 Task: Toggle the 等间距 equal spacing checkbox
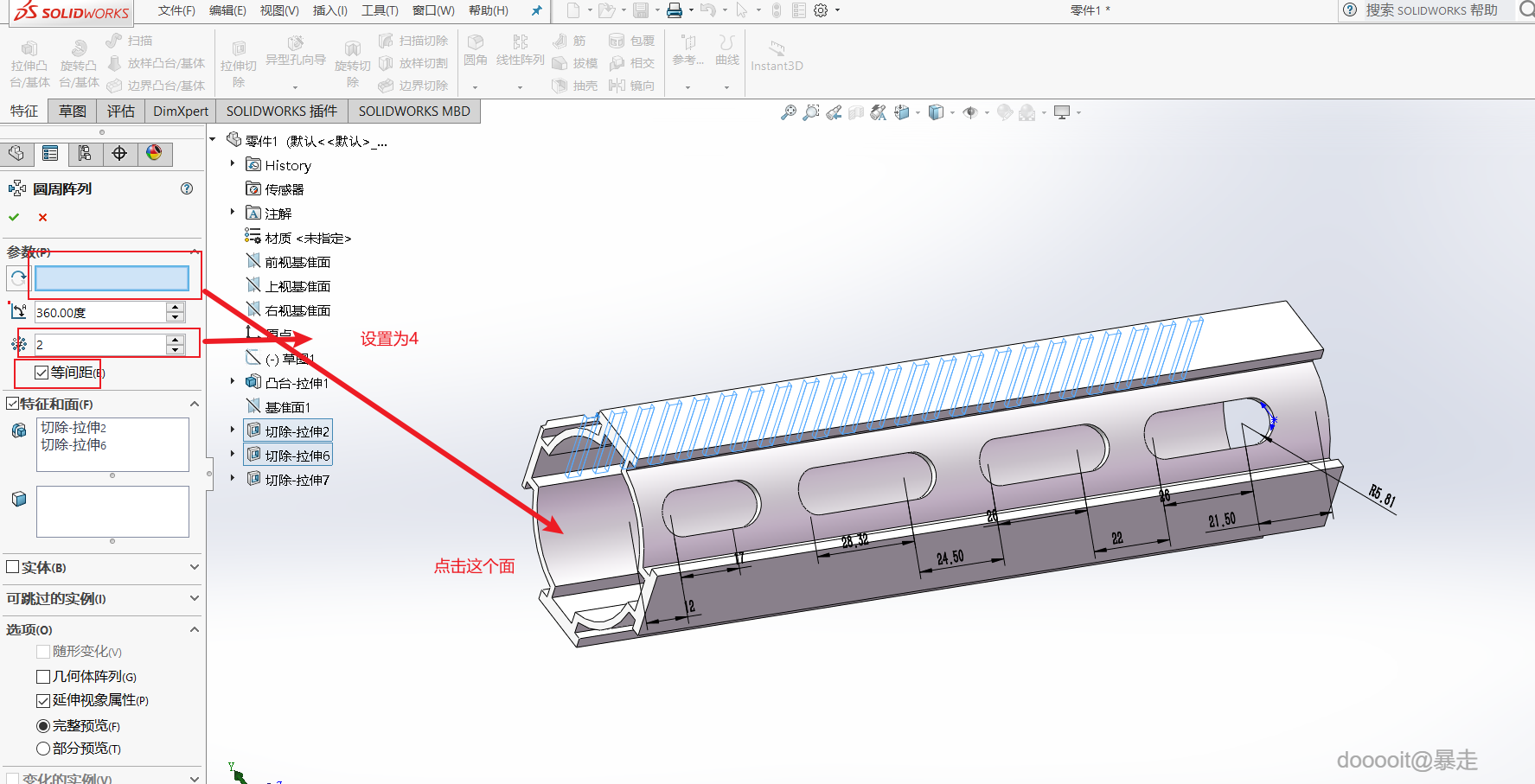[42, 373]
